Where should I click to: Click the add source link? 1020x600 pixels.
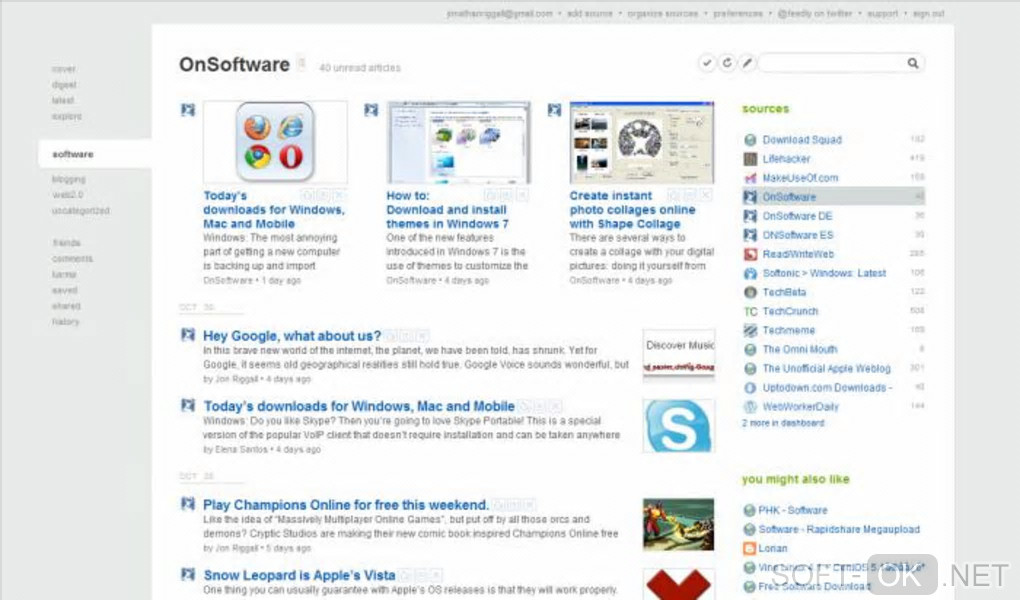589,13
